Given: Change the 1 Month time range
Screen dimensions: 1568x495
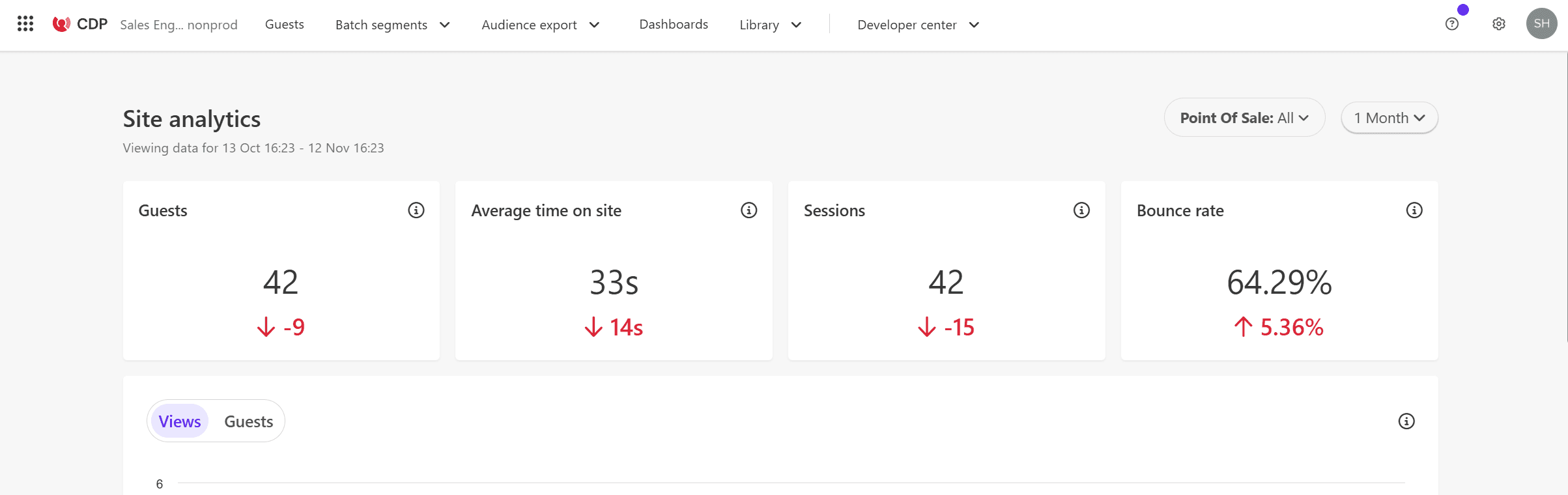Looking at the screenshot, I should point(1389,118).
